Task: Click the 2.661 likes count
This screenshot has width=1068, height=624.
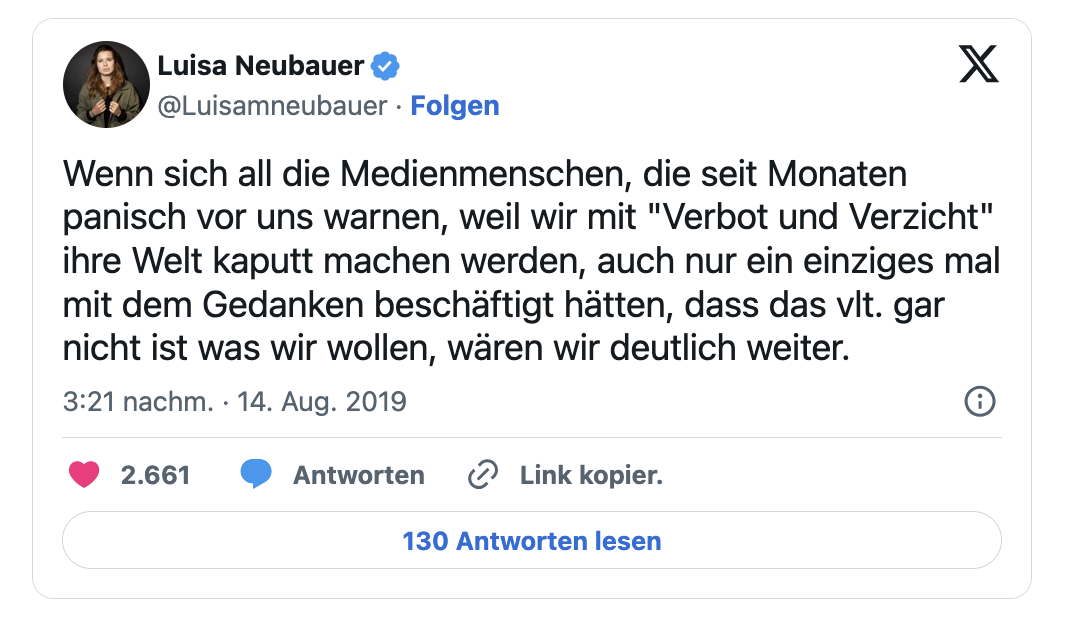Action: point(155,475)
